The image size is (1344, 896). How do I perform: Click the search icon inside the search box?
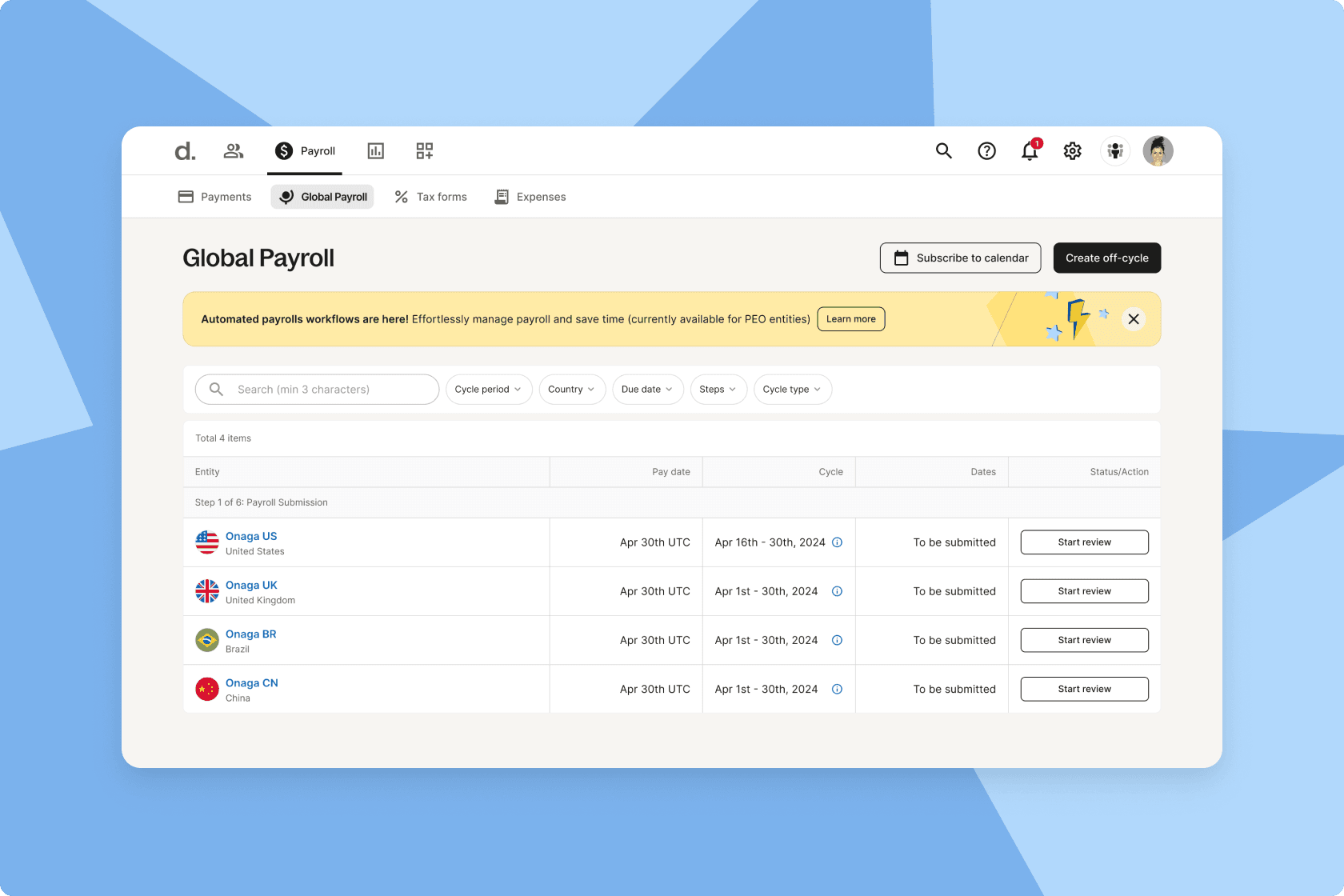pos(216,390)
